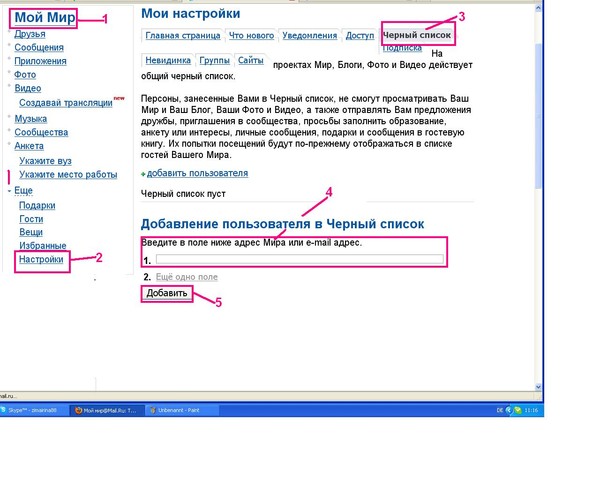Switch to Что нового tab
This screenshot has width=600, height=480.
251,36
